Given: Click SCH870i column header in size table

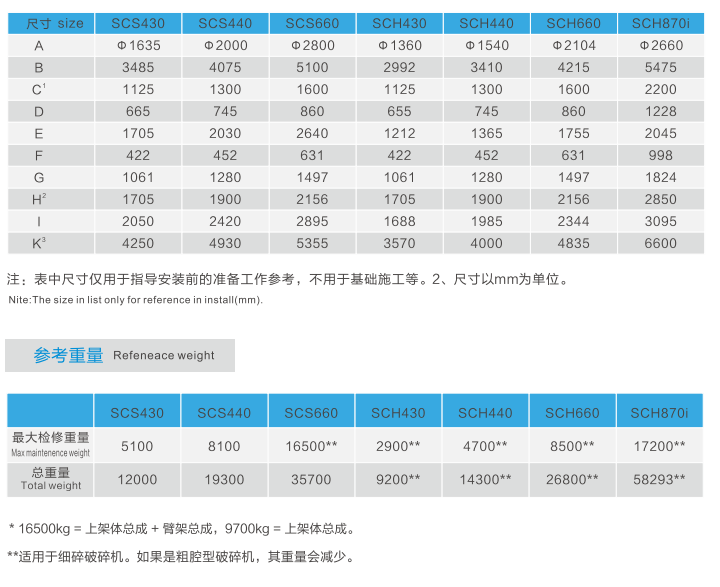Looking at the screenshot, I should coord(660,22).
